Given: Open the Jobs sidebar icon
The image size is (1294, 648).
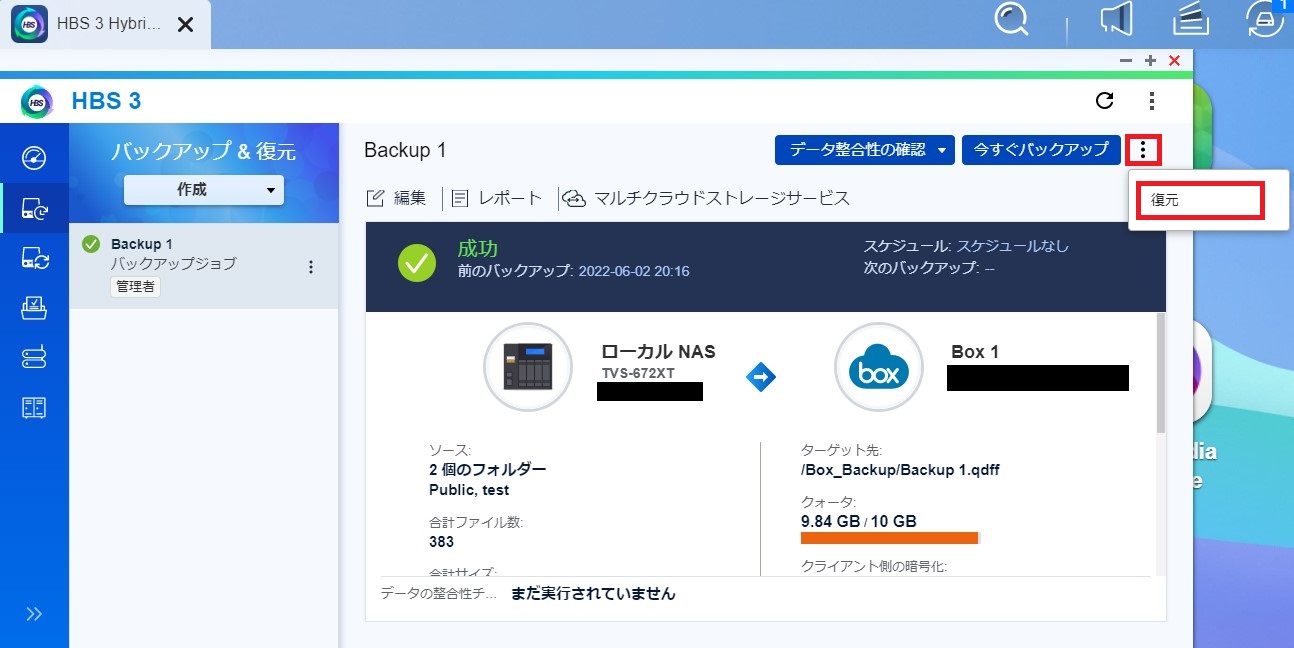Looking at the screenshot, I should 34,308.
